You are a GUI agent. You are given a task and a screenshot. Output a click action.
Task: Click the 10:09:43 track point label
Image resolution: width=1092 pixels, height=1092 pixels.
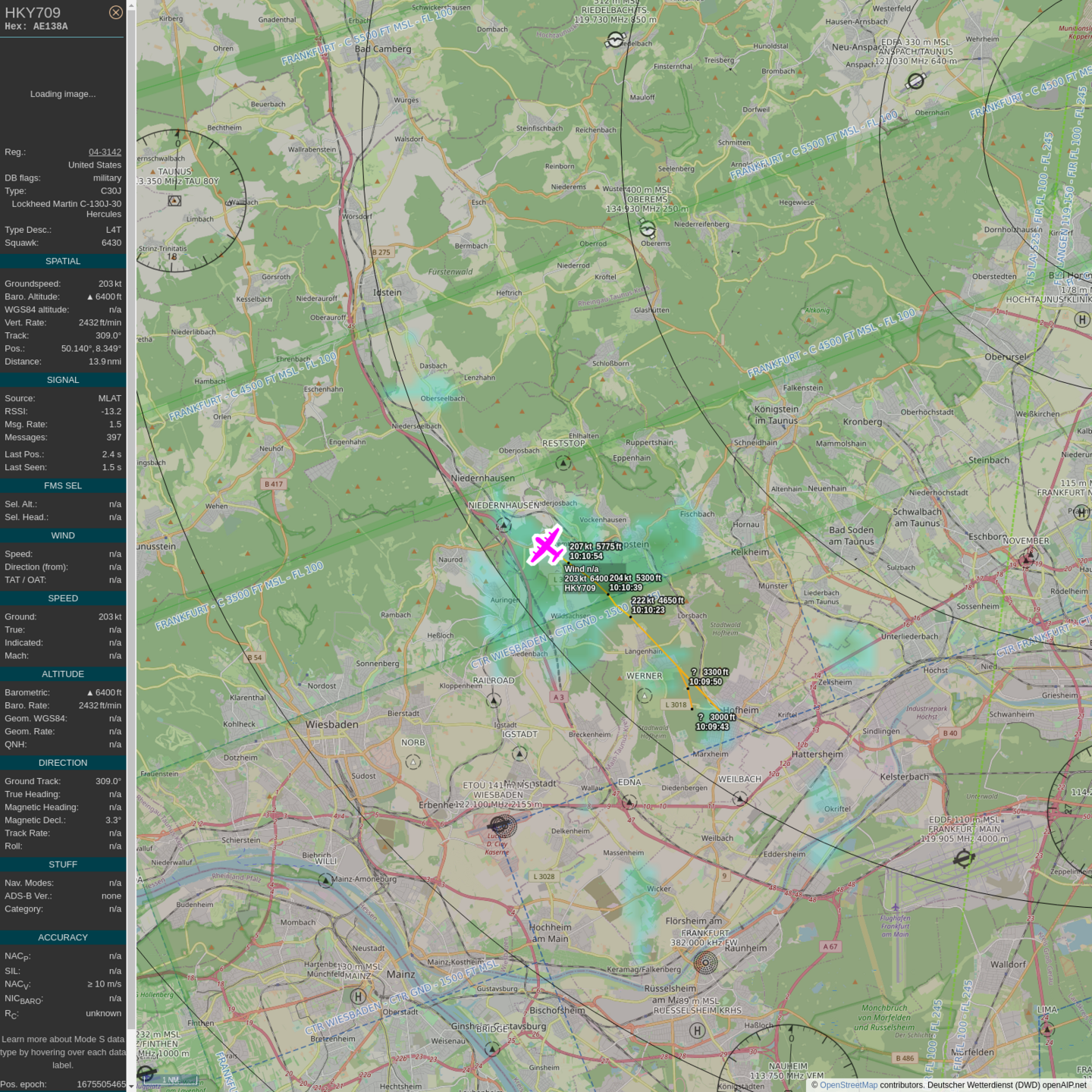coord(712,726)
